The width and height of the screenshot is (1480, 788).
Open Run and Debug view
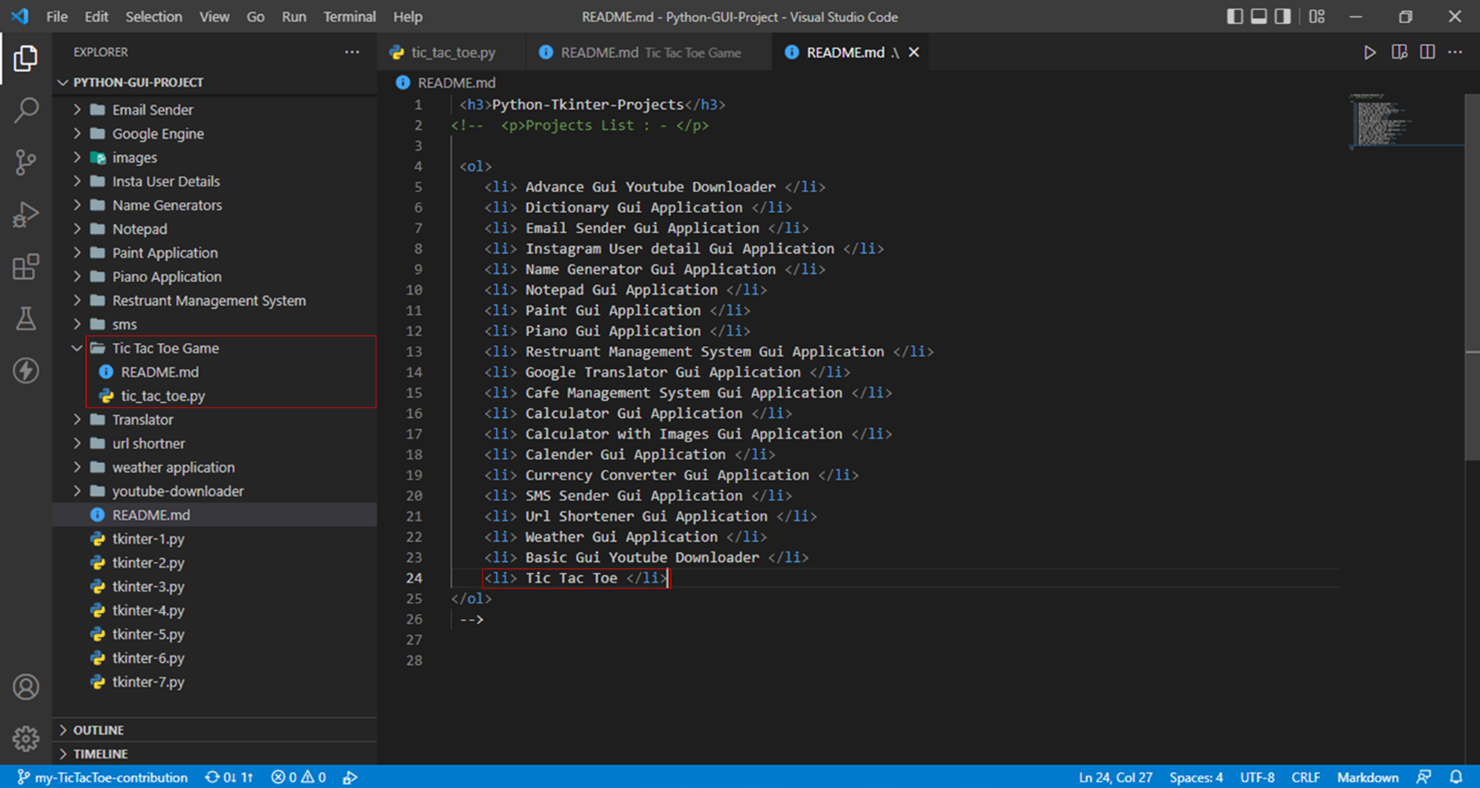pyautogui.click(x=26, y=214)
